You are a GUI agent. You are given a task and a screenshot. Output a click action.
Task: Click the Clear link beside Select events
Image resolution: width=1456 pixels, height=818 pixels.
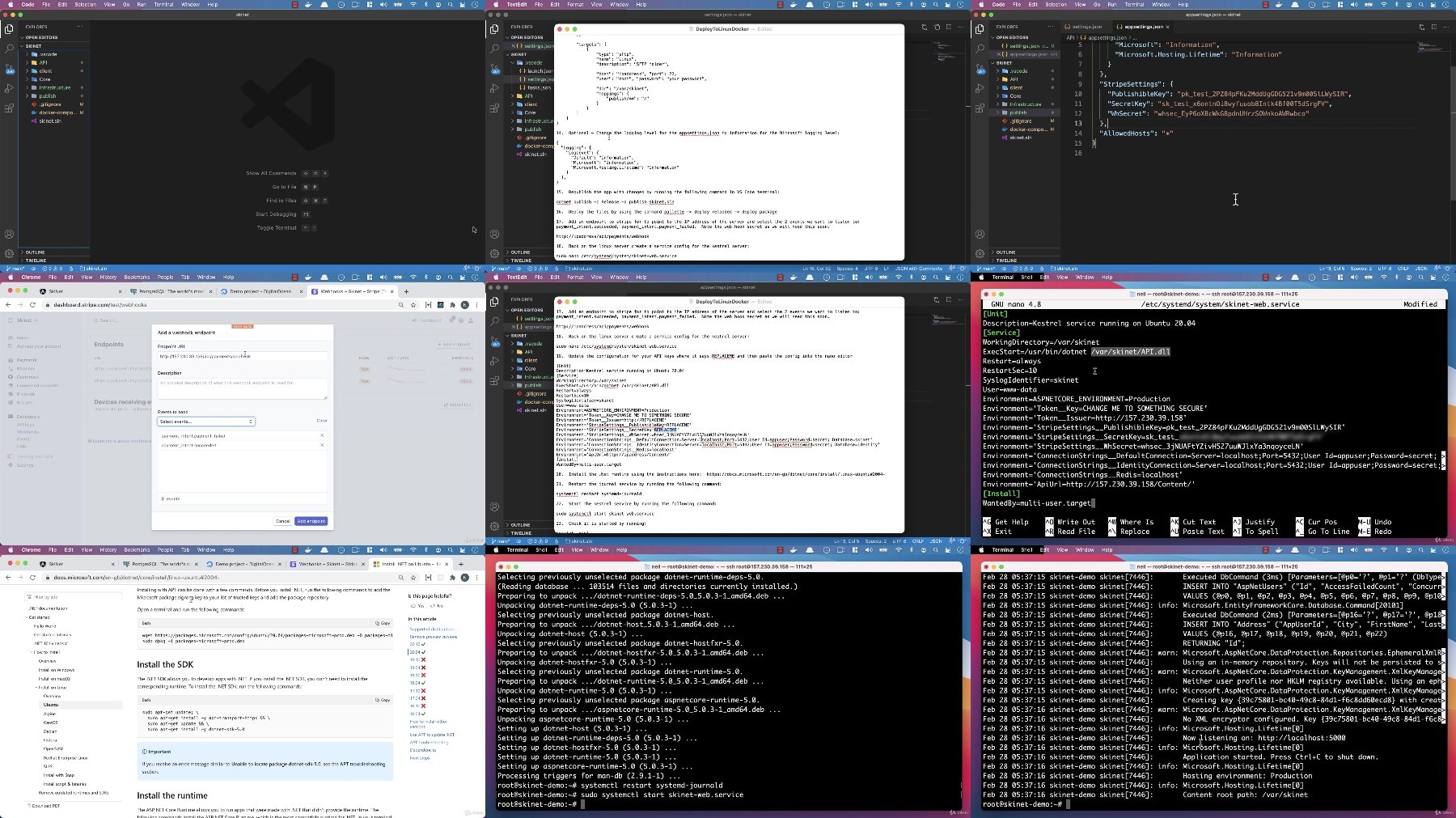click(322, 421)
